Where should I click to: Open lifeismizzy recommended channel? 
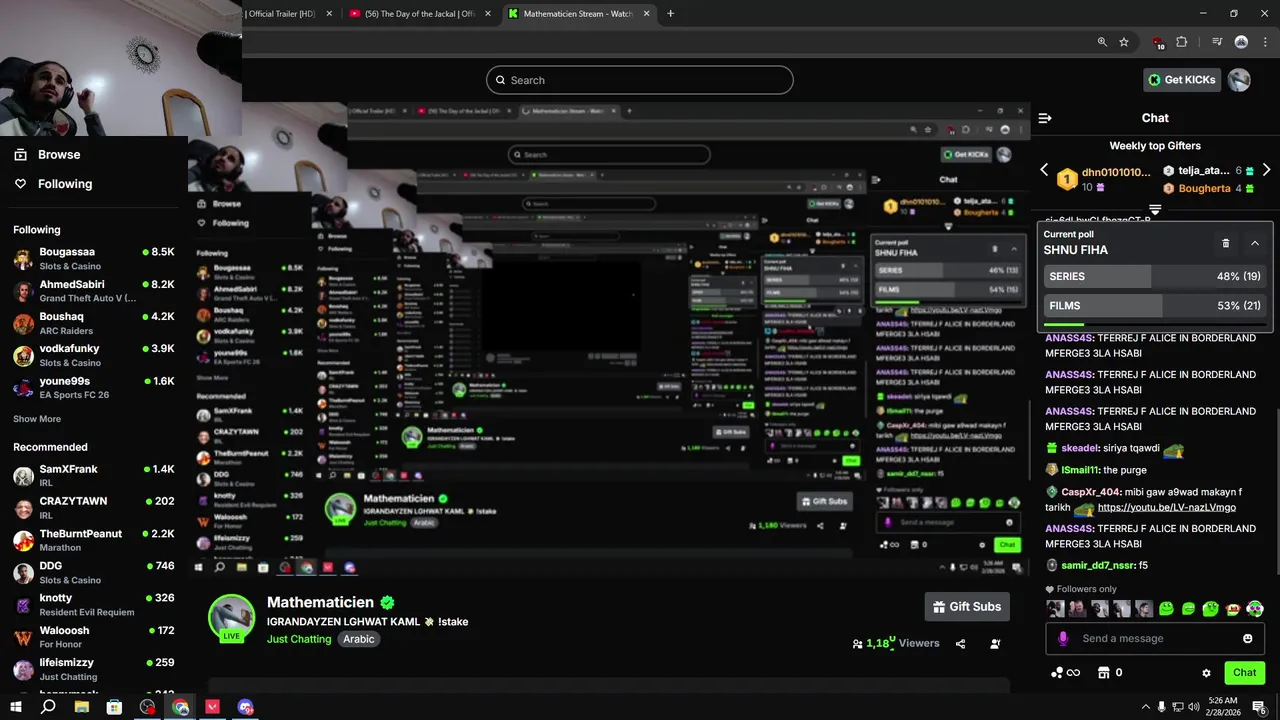coord(94,669)
